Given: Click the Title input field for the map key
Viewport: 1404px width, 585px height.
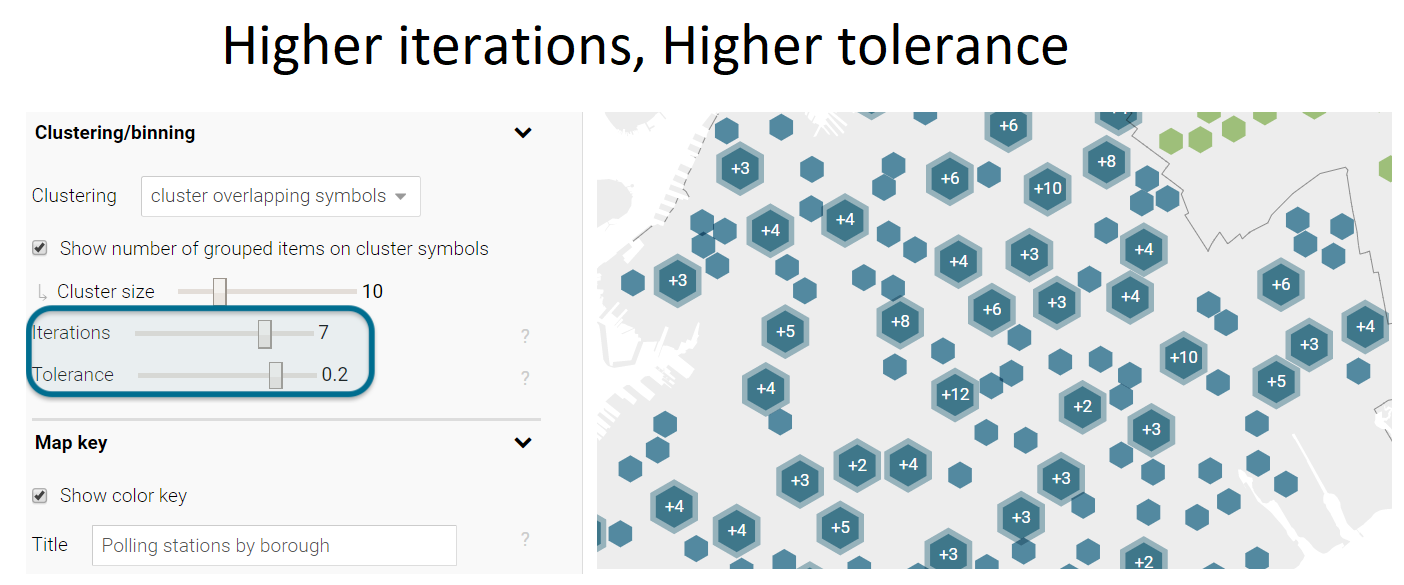Looking at the screenshot, I should (x=274, y=545).
